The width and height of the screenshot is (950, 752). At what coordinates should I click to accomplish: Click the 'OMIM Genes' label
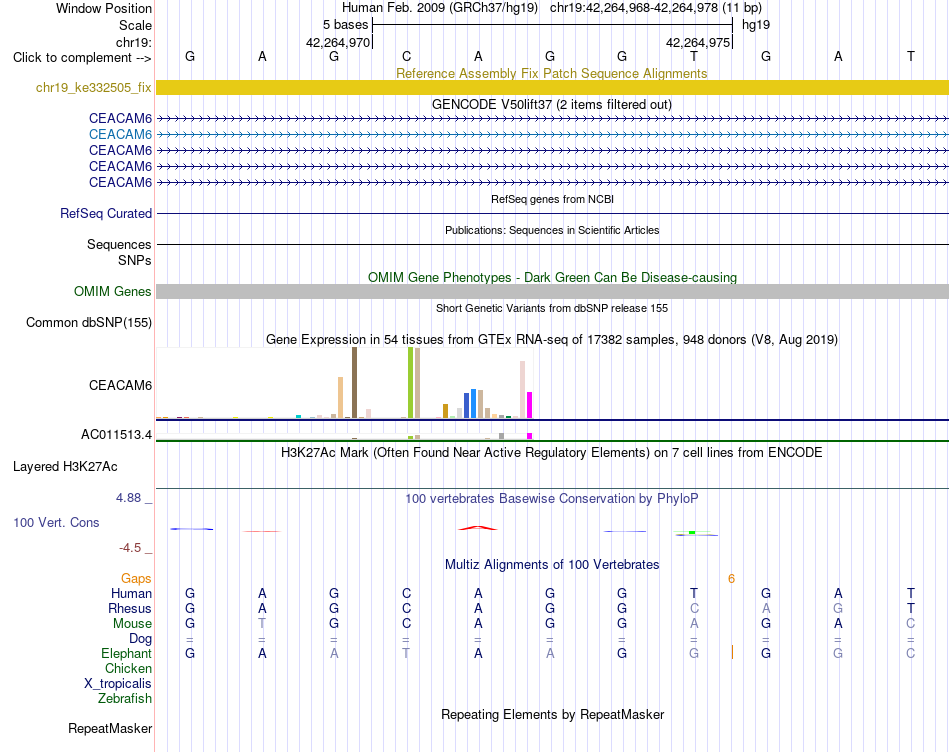pos(112,291)
